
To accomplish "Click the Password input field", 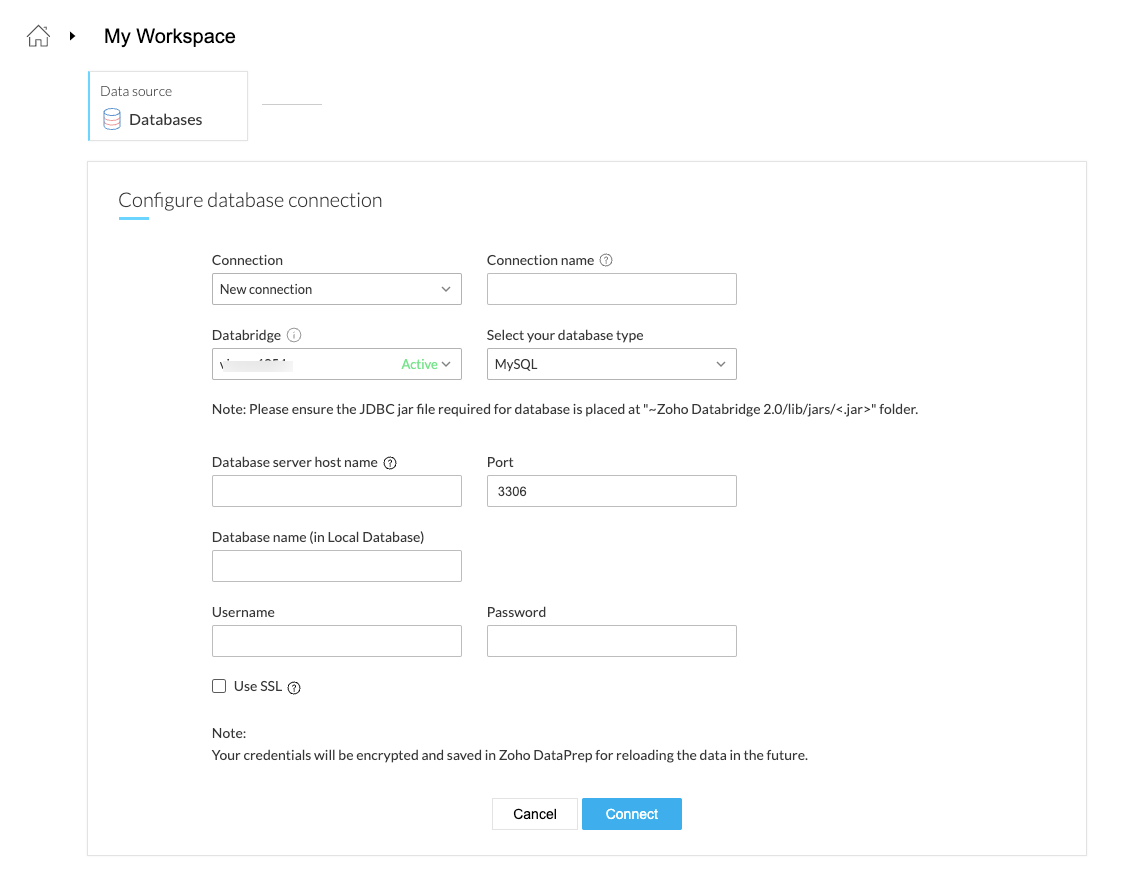I will [611, 641].
